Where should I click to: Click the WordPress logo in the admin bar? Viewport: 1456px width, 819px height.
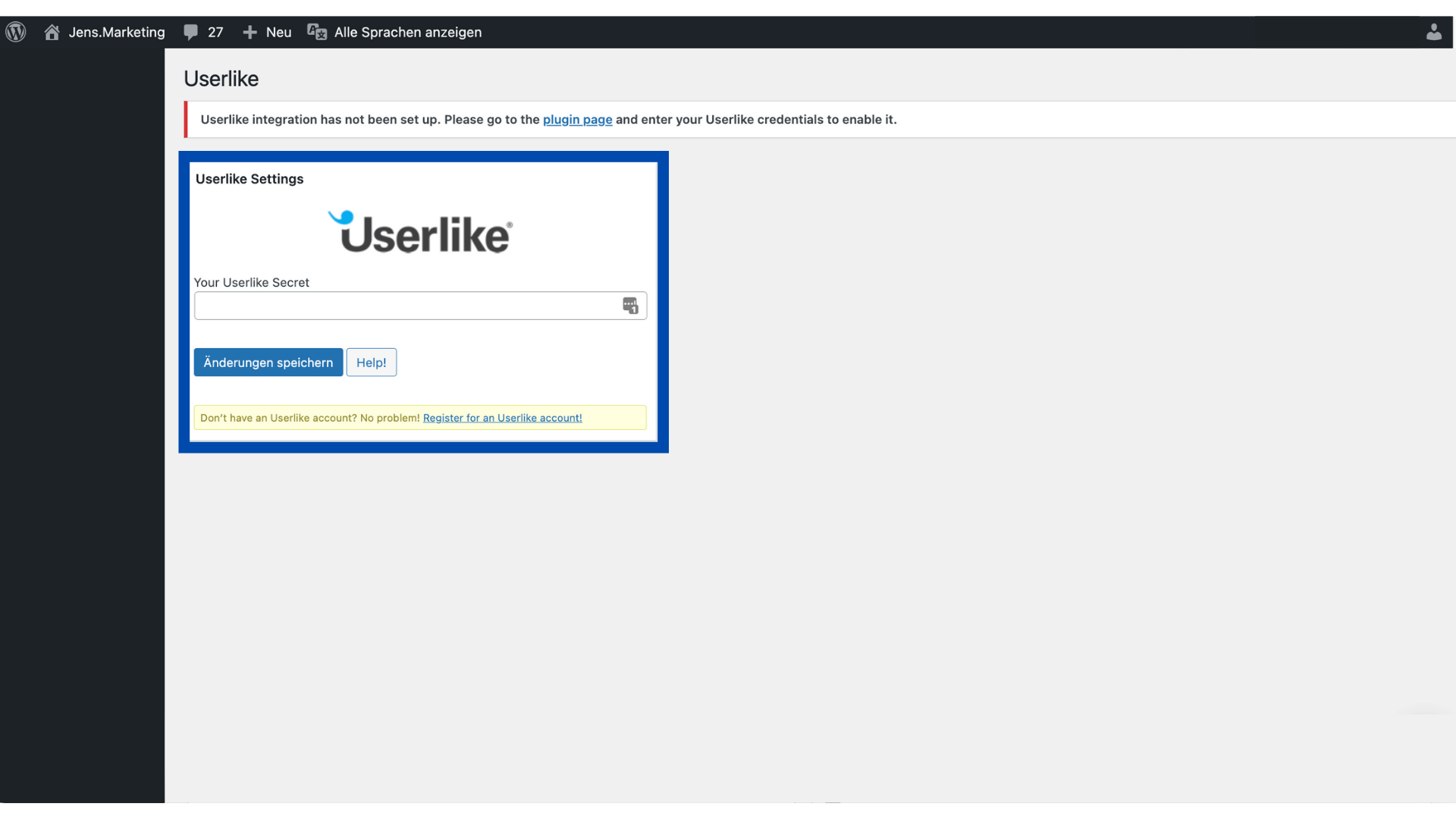point(15,32)
